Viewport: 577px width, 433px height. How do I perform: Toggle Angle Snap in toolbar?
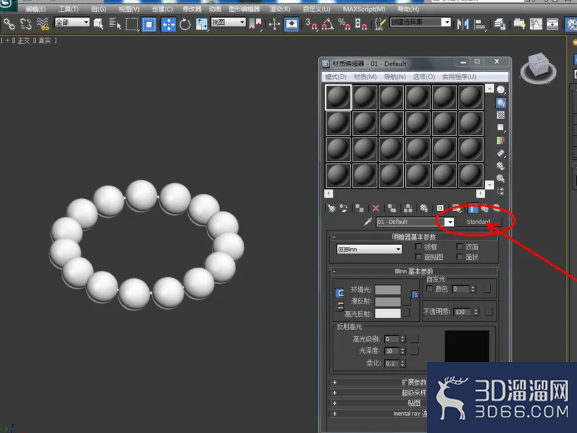pos(328,24)
